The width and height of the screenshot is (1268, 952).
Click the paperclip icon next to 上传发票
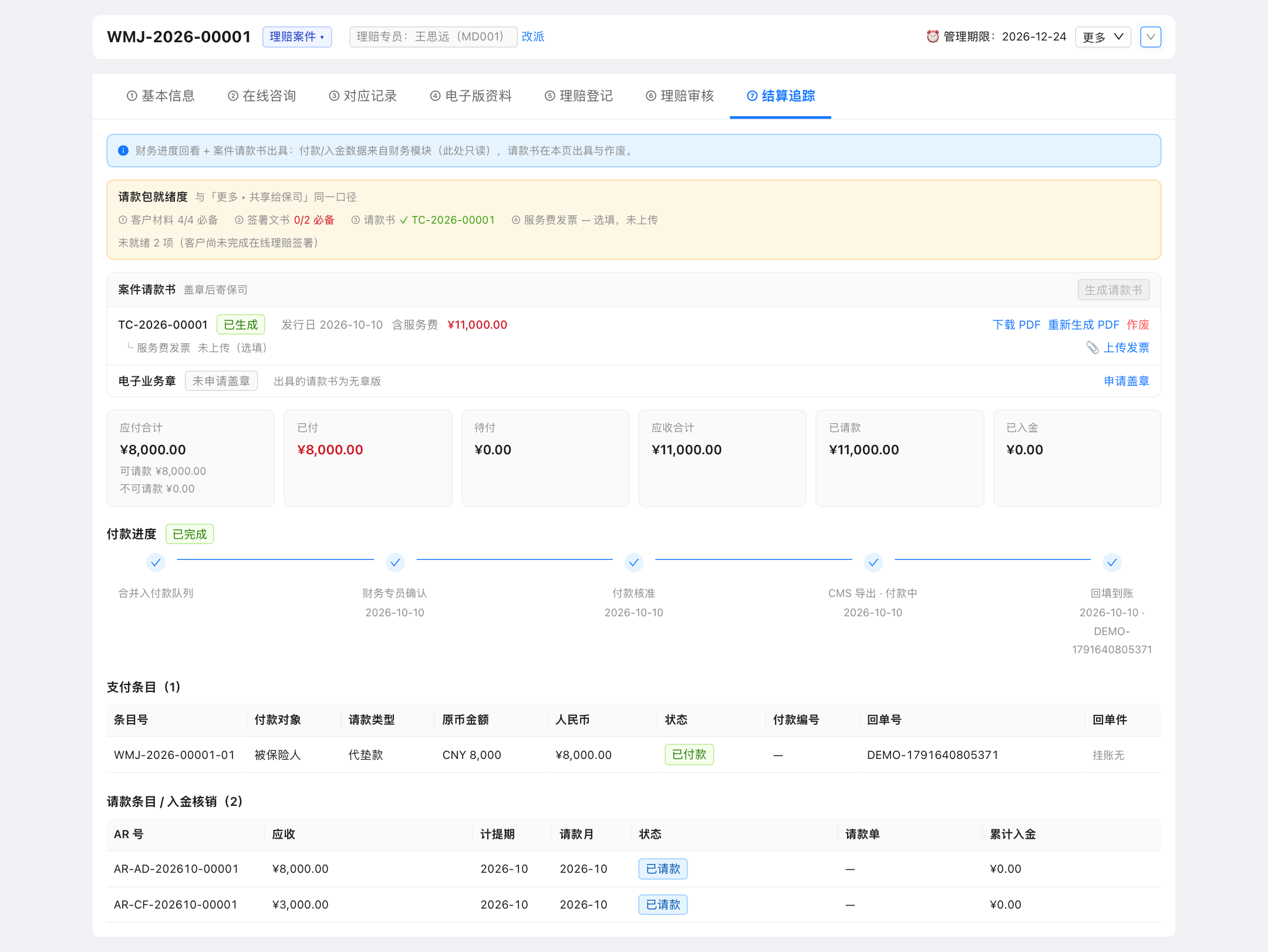1092,347
